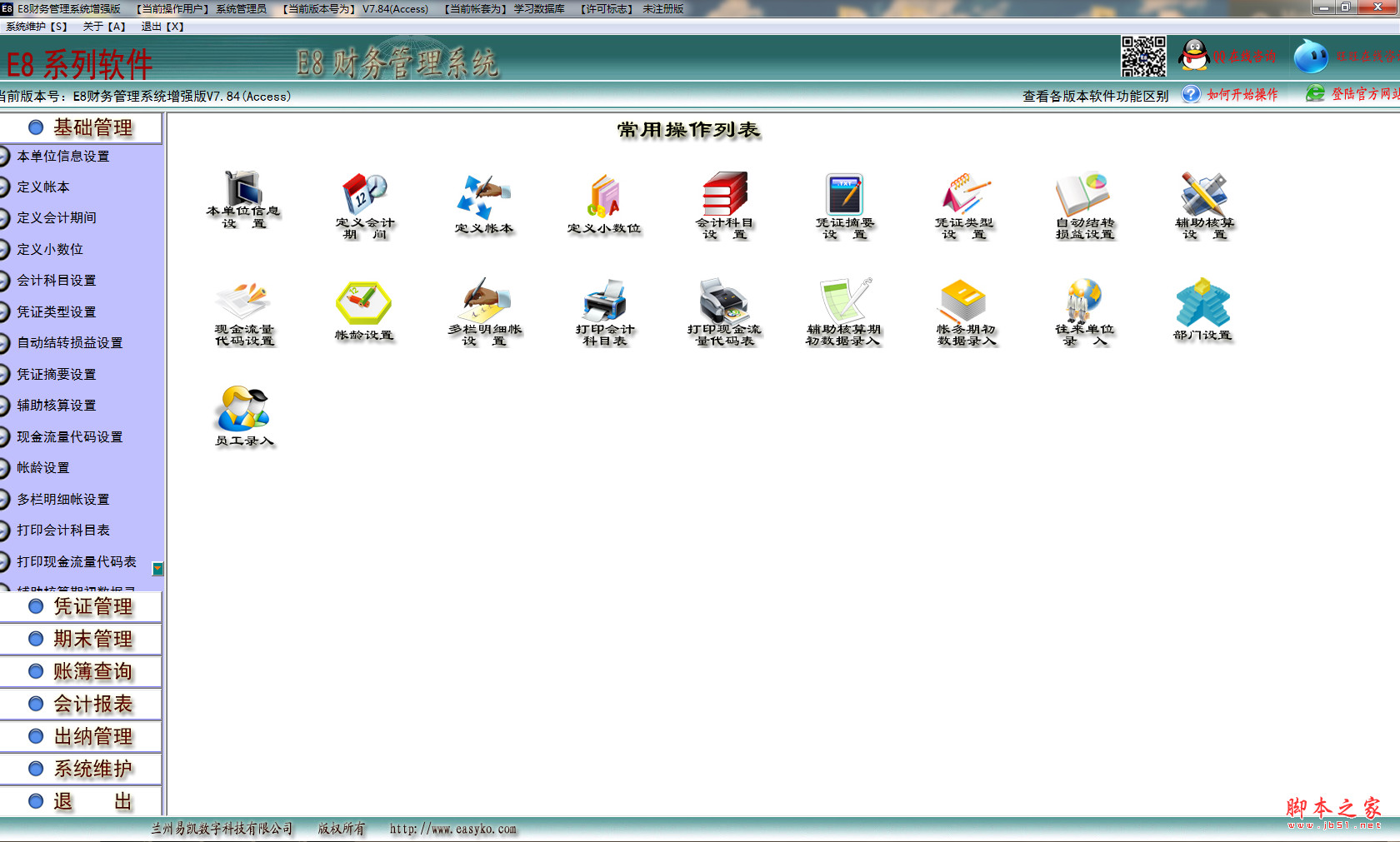Open the 查看各版本软件功能区别 link
The width and height of the screenshot is (1400, 842).
pyautogui.click(x=1096, y=97)
